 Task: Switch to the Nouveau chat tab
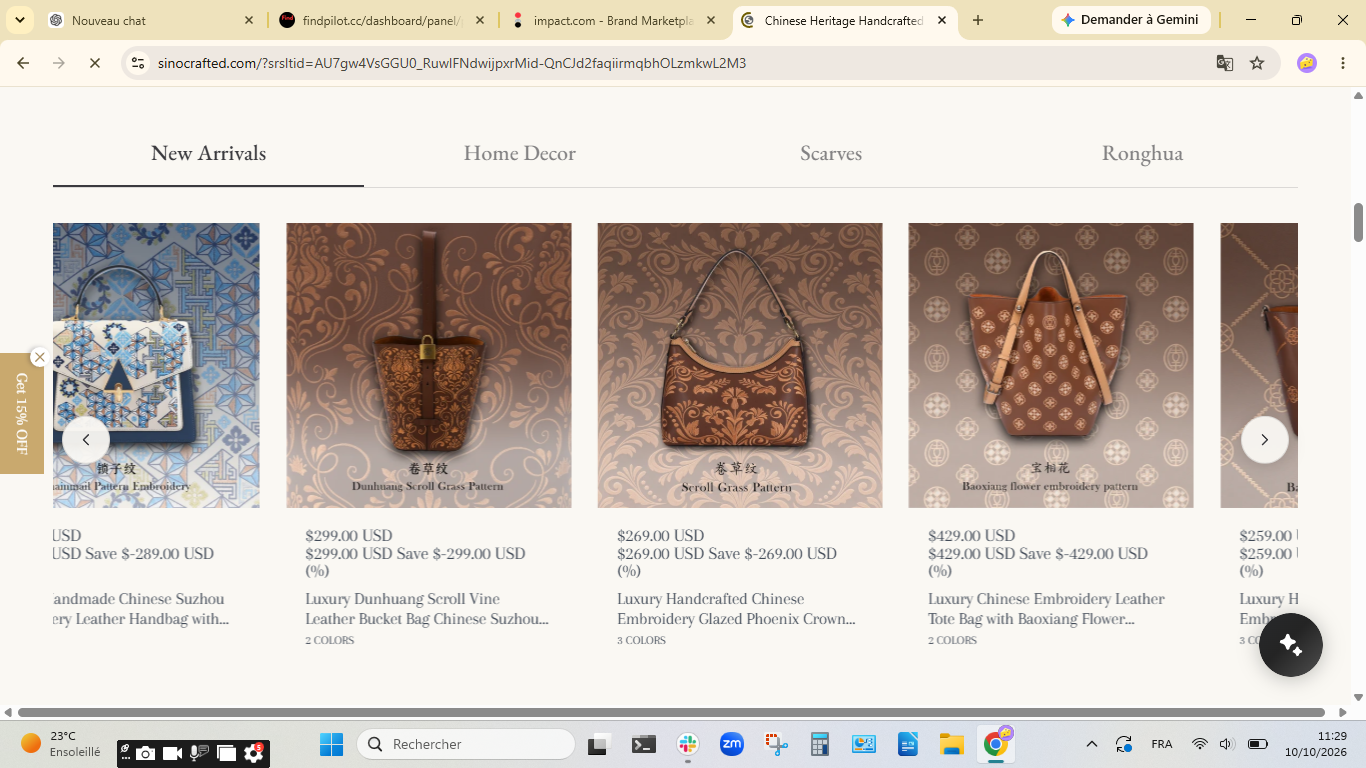click(151, 20)
